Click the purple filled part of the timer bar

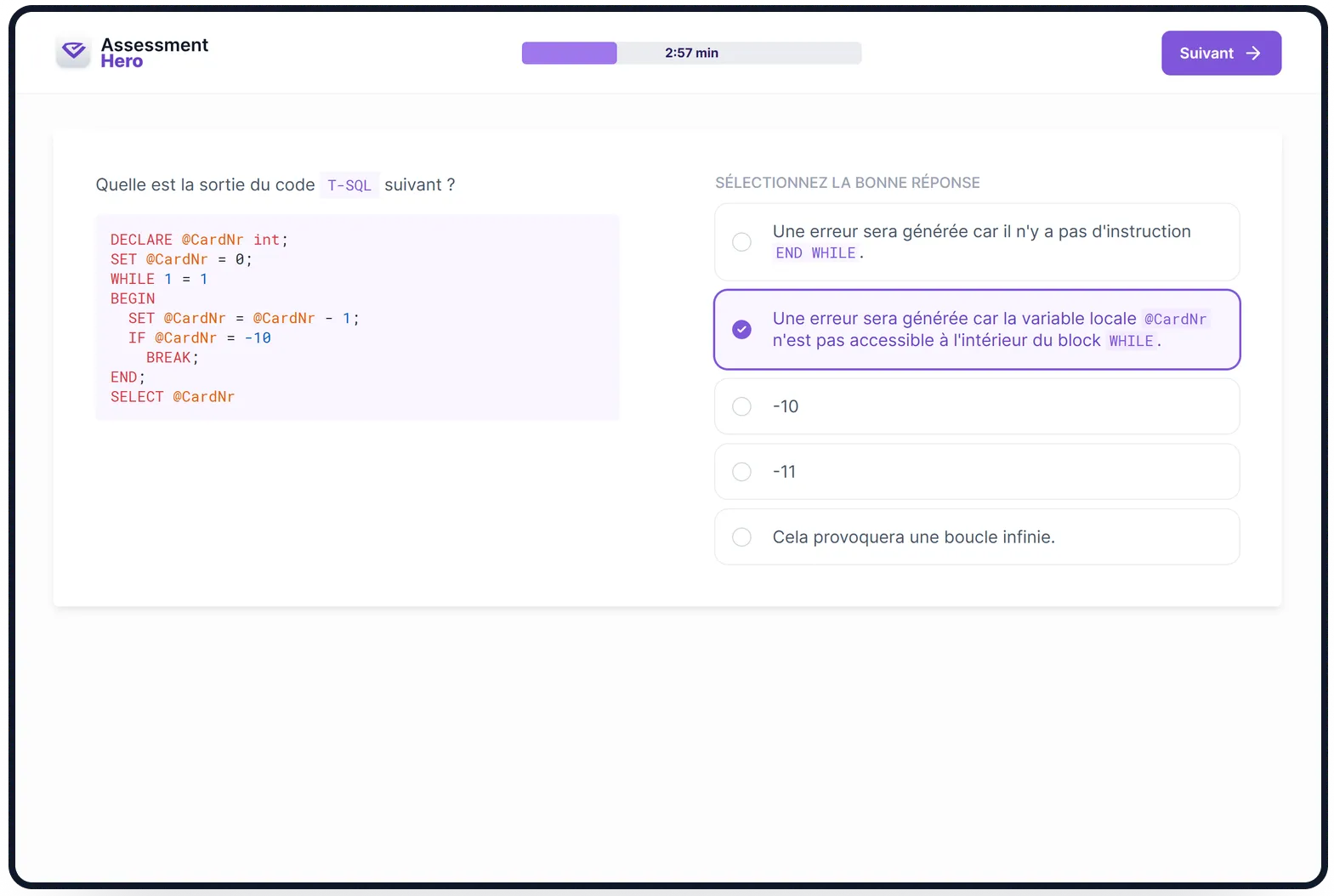[569, 54]
